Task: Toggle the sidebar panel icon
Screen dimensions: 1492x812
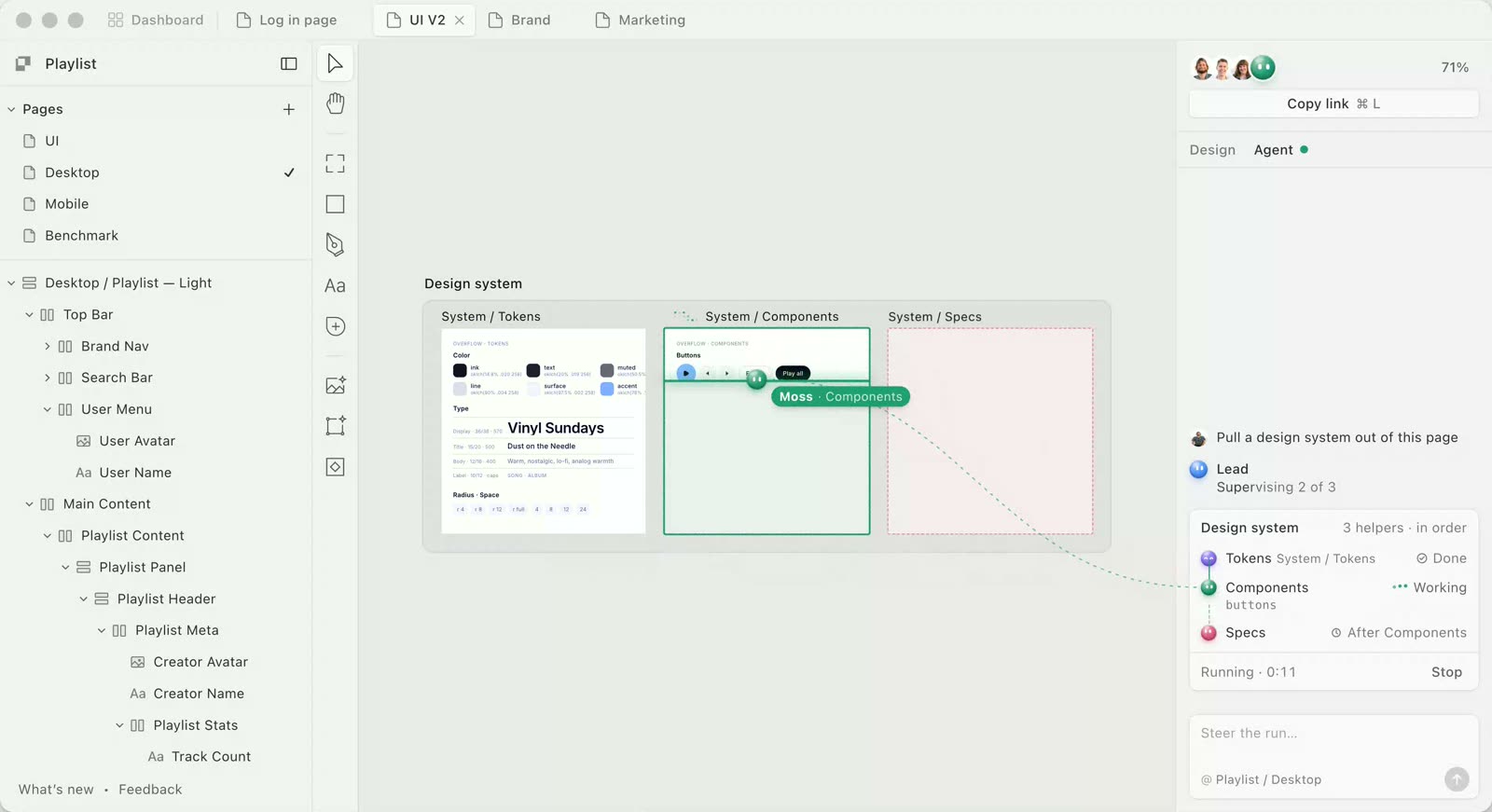Action: coord(289,63)
